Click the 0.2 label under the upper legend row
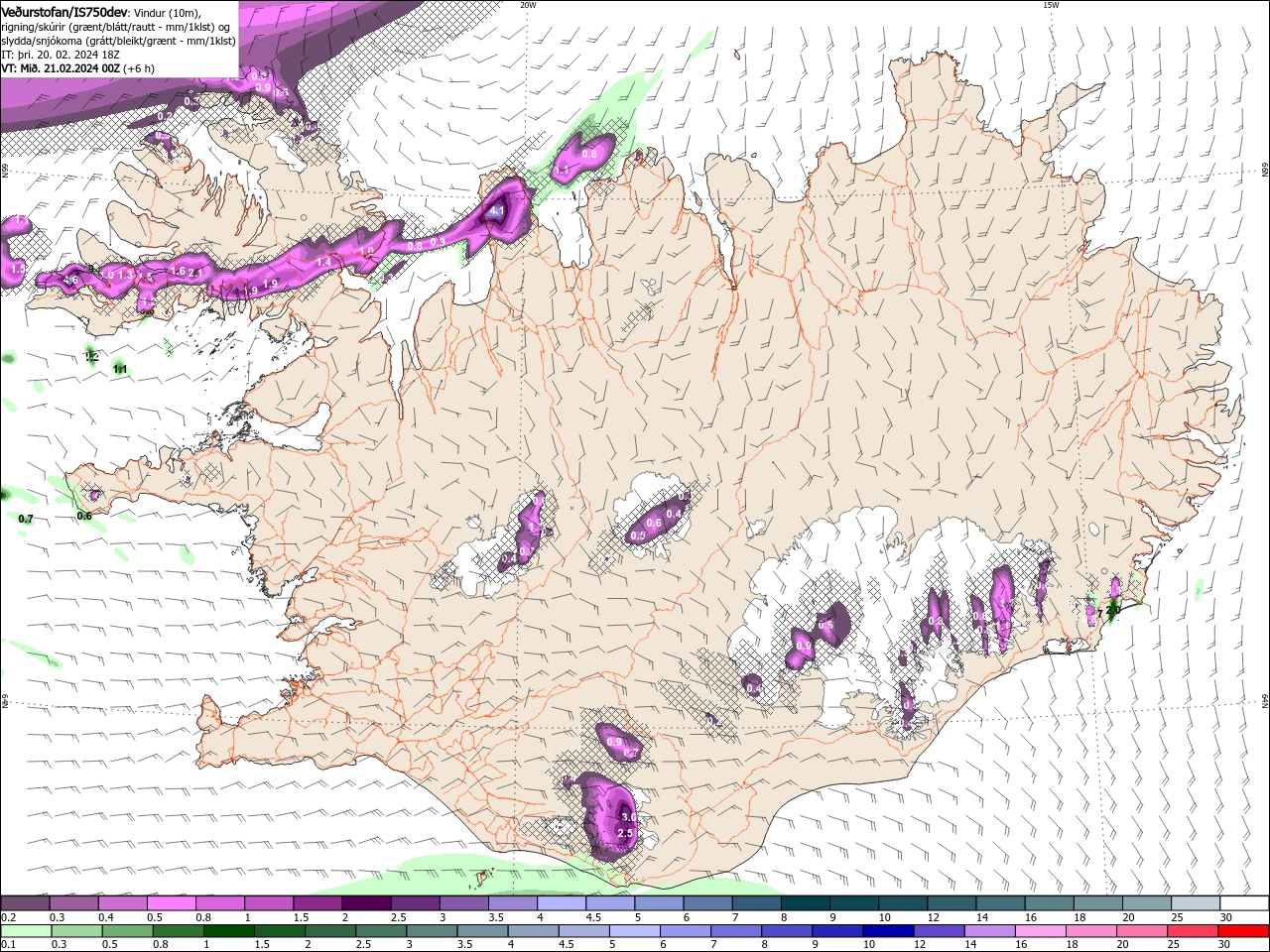The image size is (1270, 952). pyautogui.click(x=8, y=917)
